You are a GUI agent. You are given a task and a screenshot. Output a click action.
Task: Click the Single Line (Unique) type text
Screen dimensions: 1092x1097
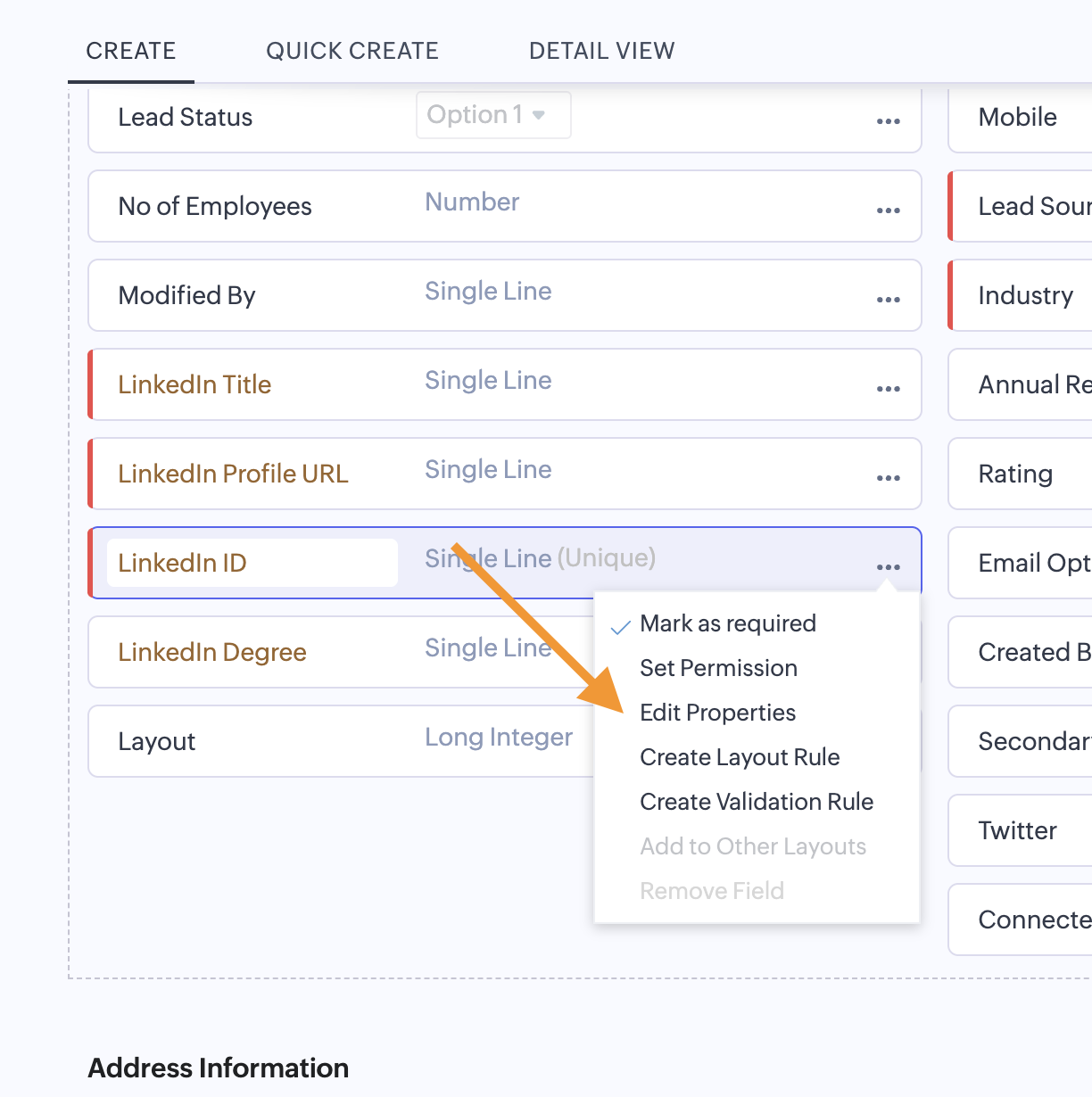click(540, 558)
